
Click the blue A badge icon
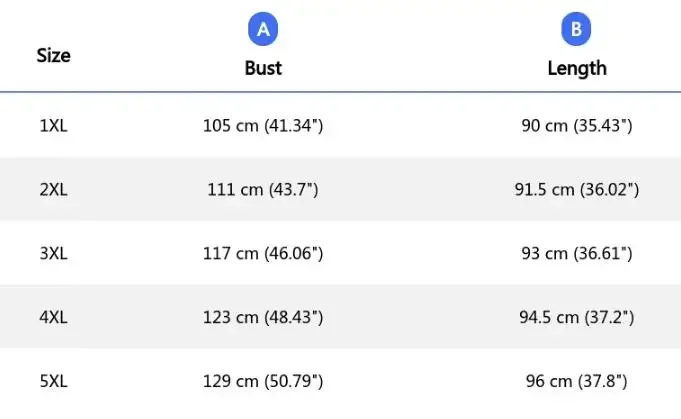pos(263,30)
